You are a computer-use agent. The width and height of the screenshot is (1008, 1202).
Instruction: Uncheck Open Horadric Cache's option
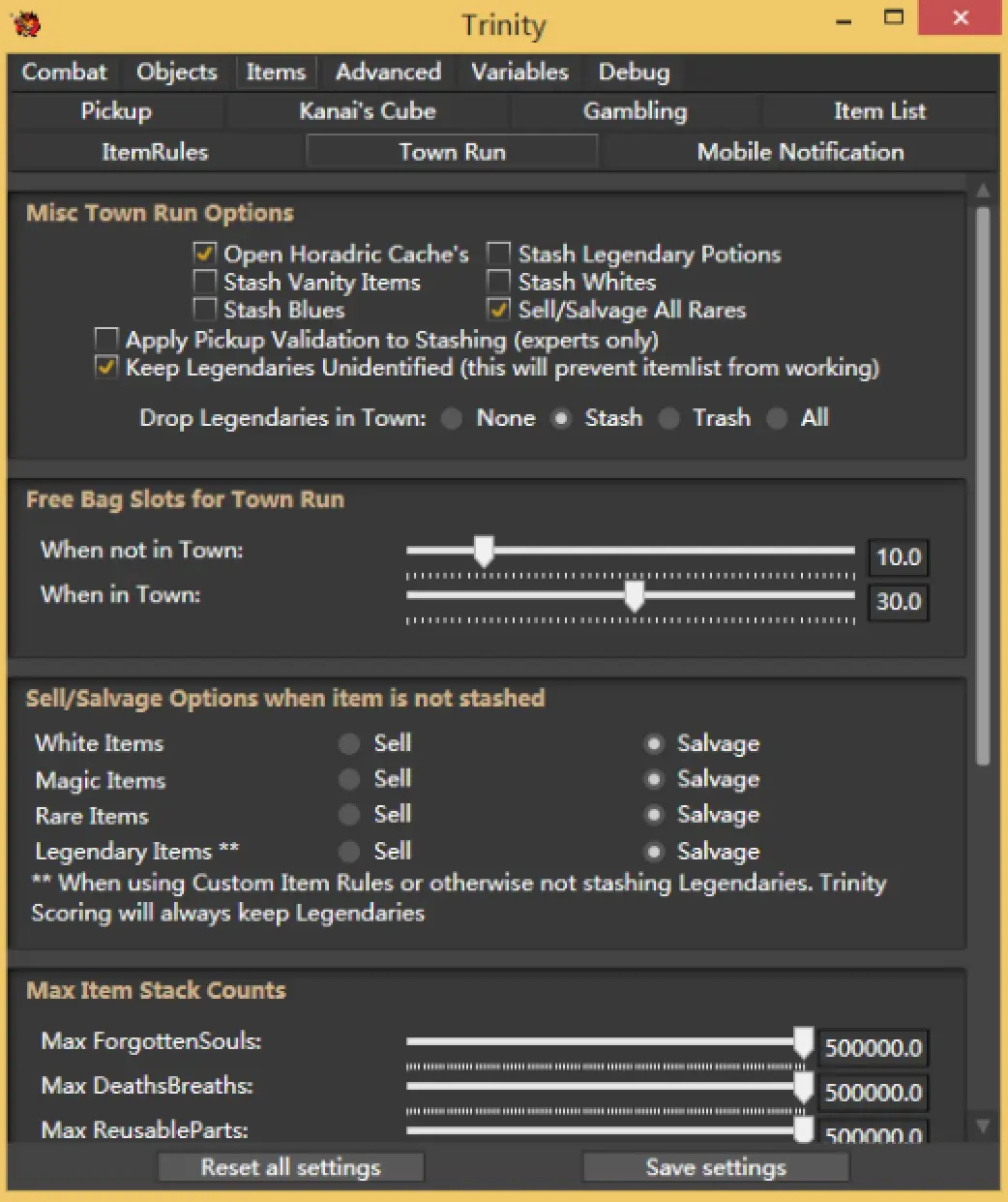click(x=205, y=255)
